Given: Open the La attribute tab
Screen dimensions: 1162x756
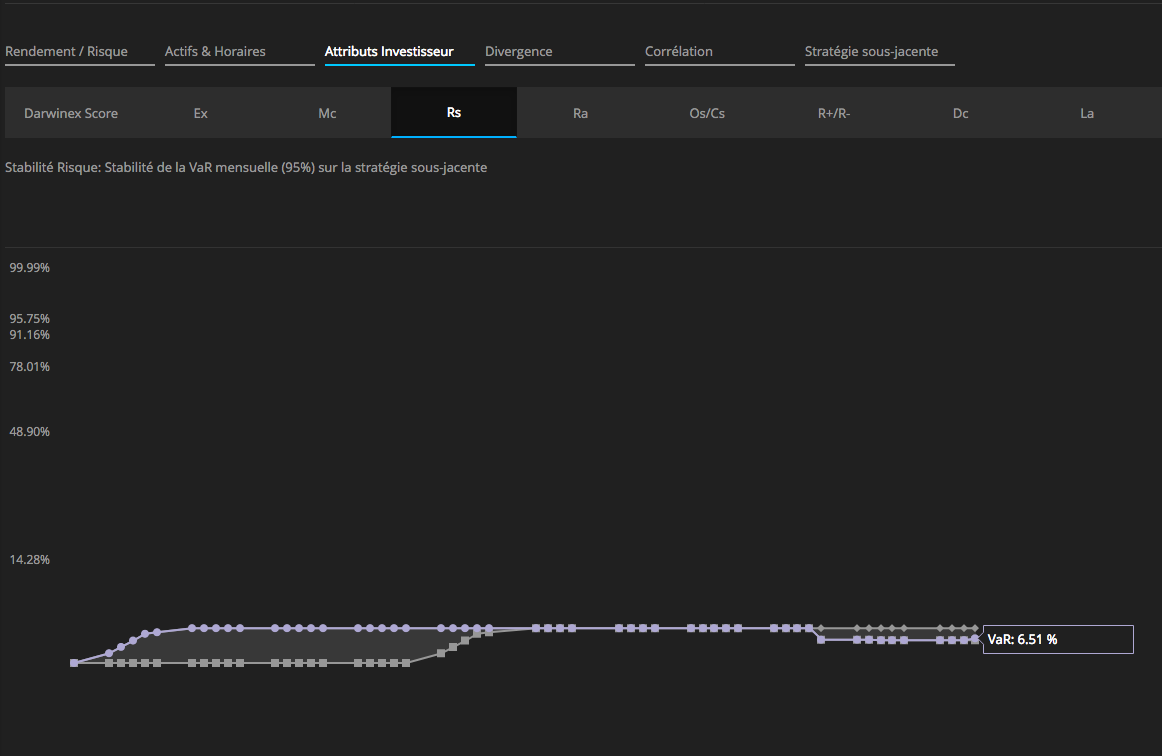Looking at the screenshot, I should [1087, 113].
